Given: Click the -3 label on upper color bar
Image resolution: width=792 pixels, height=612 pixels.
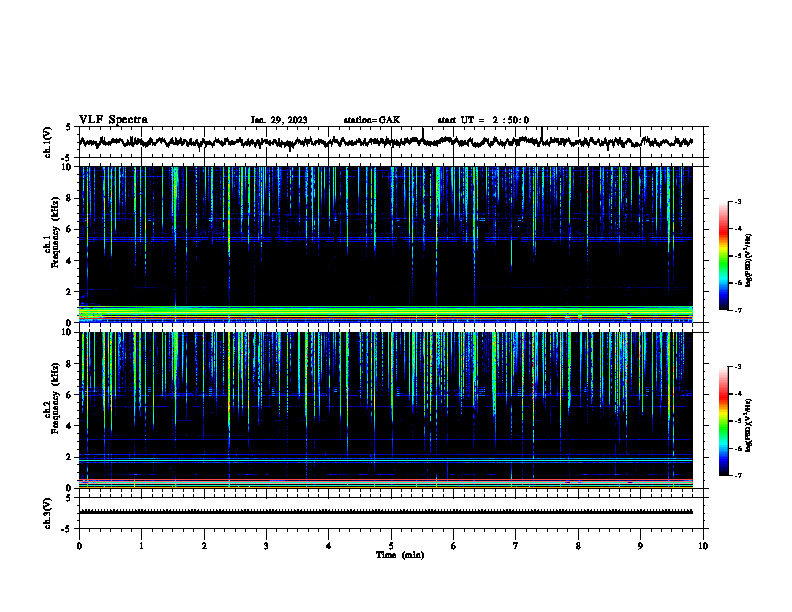Looking at the screenshot, I should tap(737, 201).
